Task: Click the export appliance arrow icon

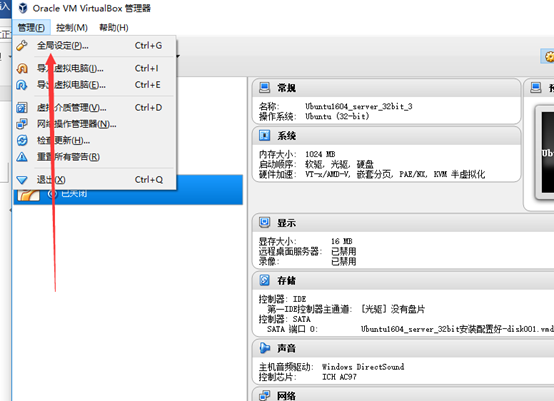Action: point(22,85)
